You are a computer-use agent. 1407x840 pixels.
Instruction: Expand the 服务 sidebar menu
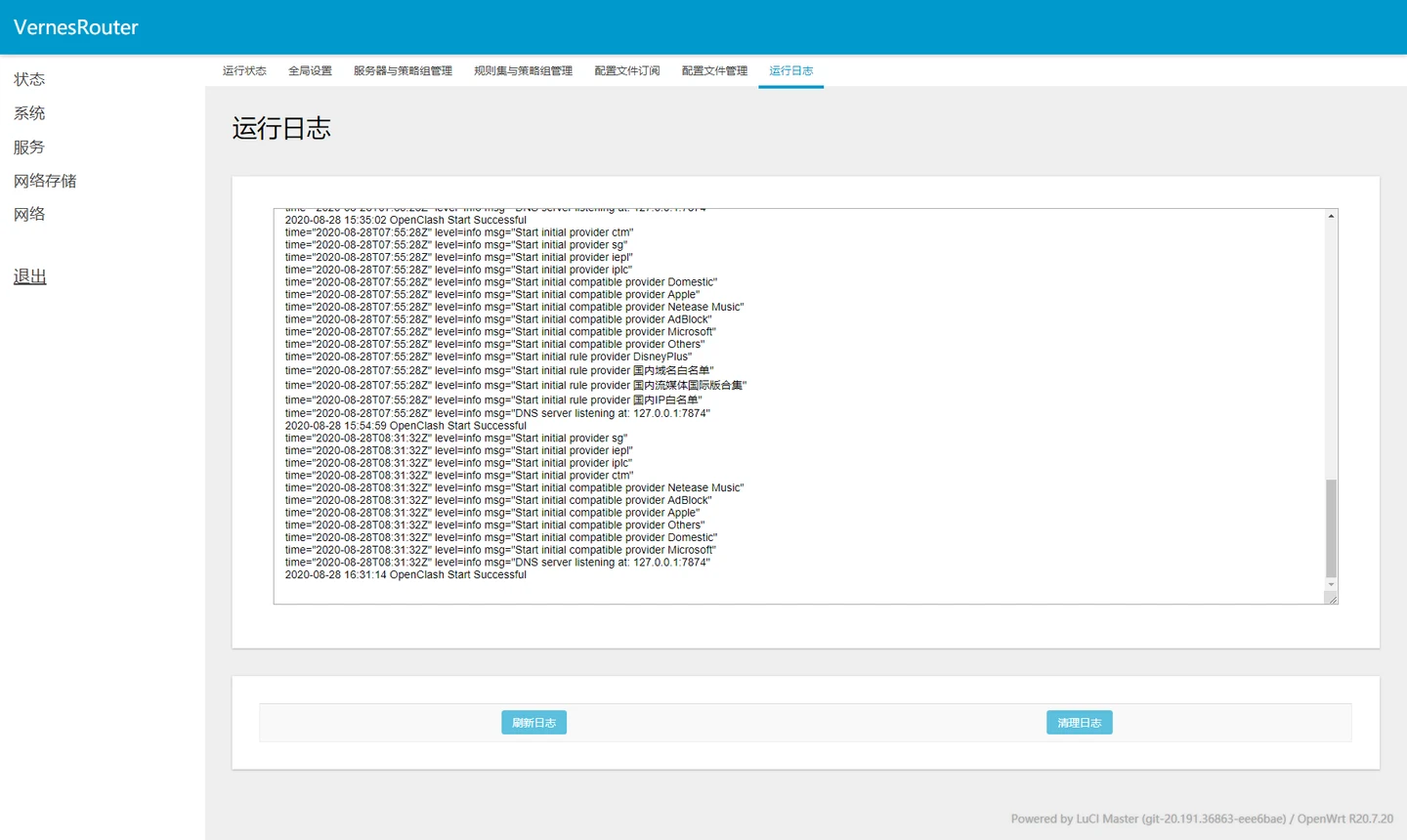(29, 147)
